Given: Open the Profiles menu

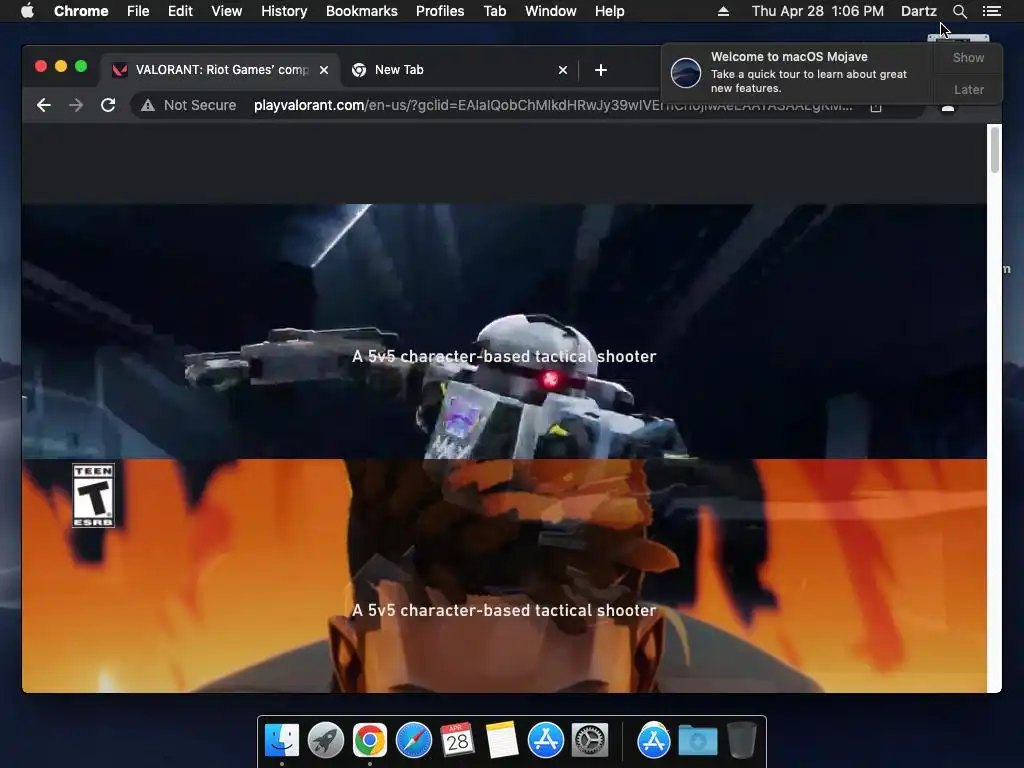Looking at the screenshot, I should 440,11.
